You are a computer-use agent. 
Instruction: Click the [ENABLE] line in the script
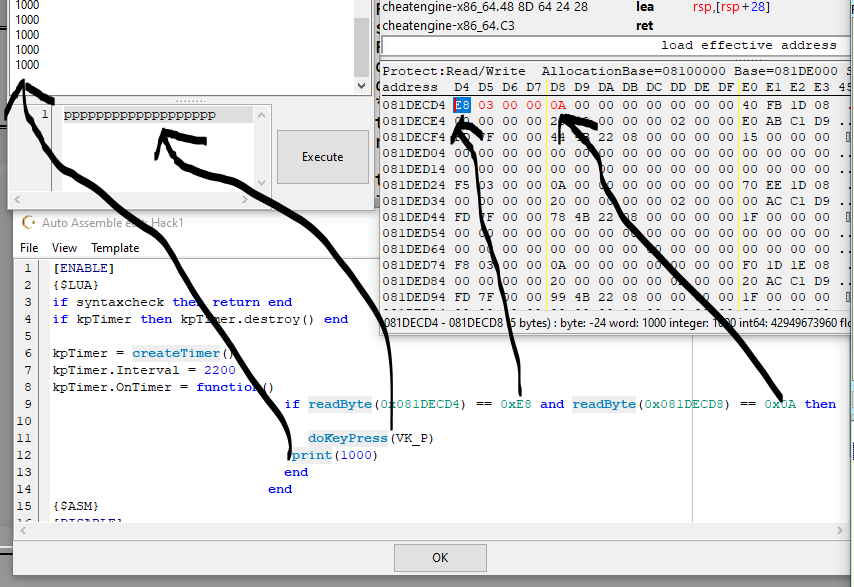pyautogui.click(x=83, y=268)
